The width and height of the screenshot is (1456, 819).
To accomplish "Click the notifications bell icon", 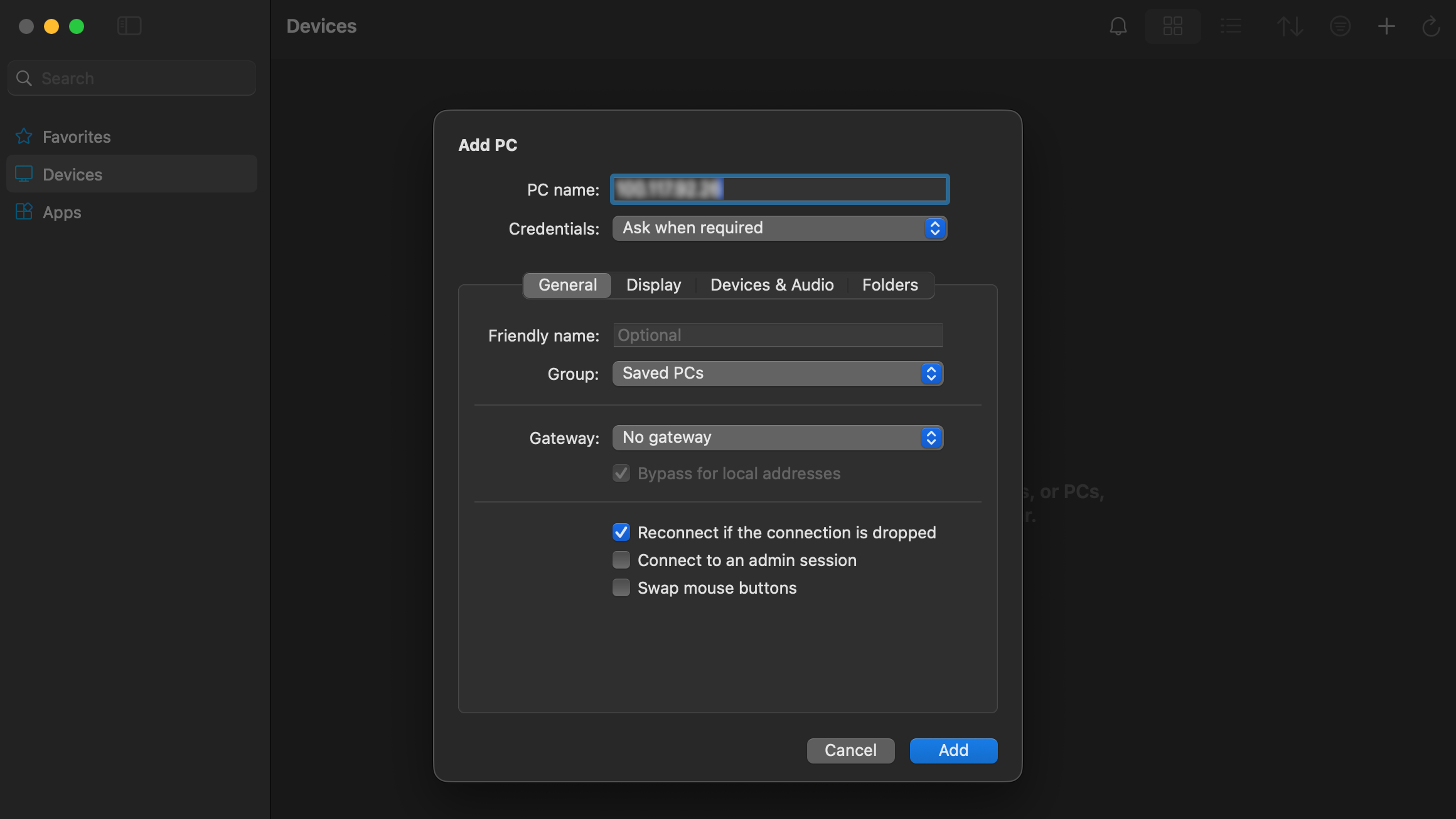I will click(x=1118, y=26).
